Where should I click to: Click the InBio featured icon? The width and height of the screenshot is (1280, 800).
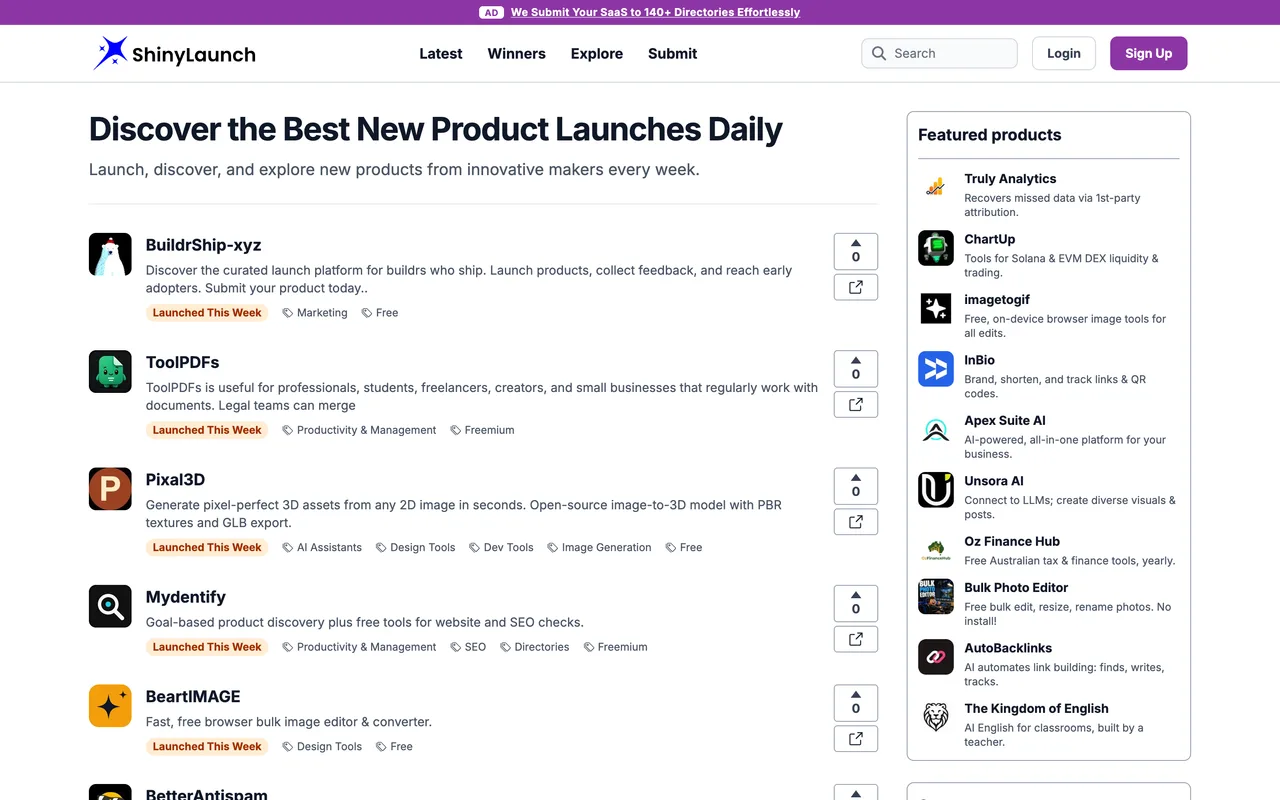(936, 369)
